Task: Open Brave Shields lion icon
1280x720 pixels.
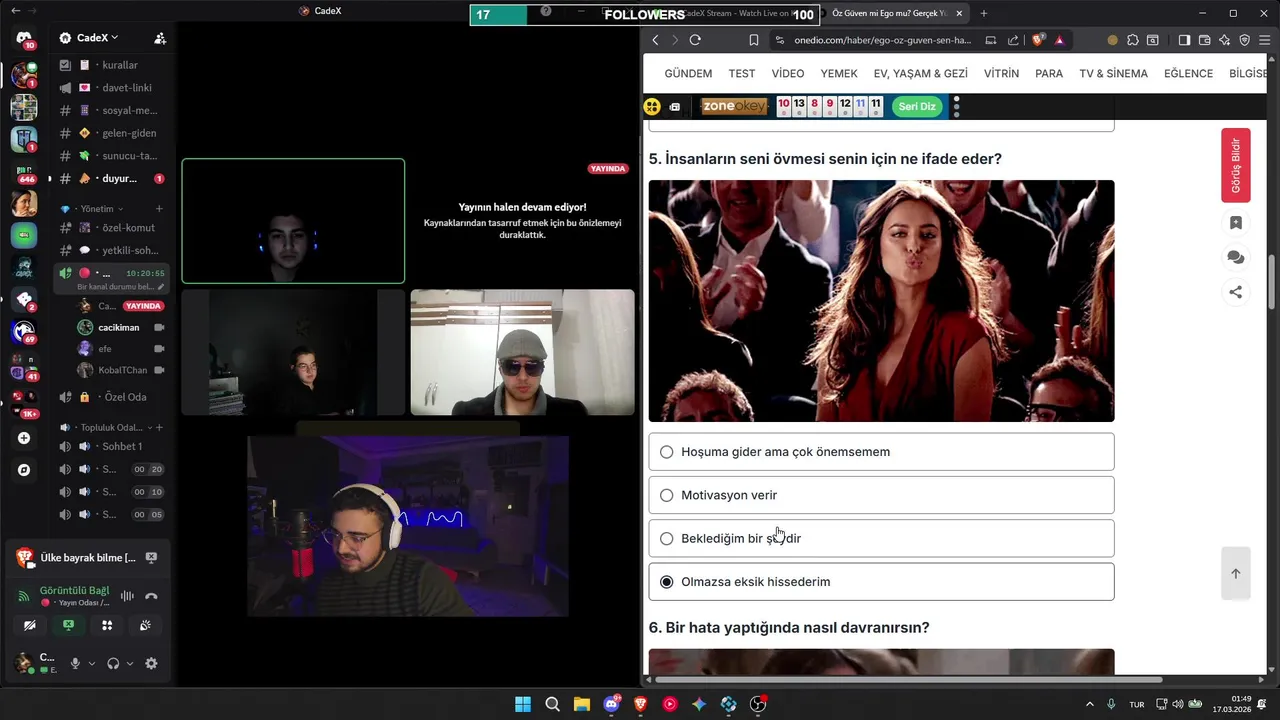Action: point(1038,40)
